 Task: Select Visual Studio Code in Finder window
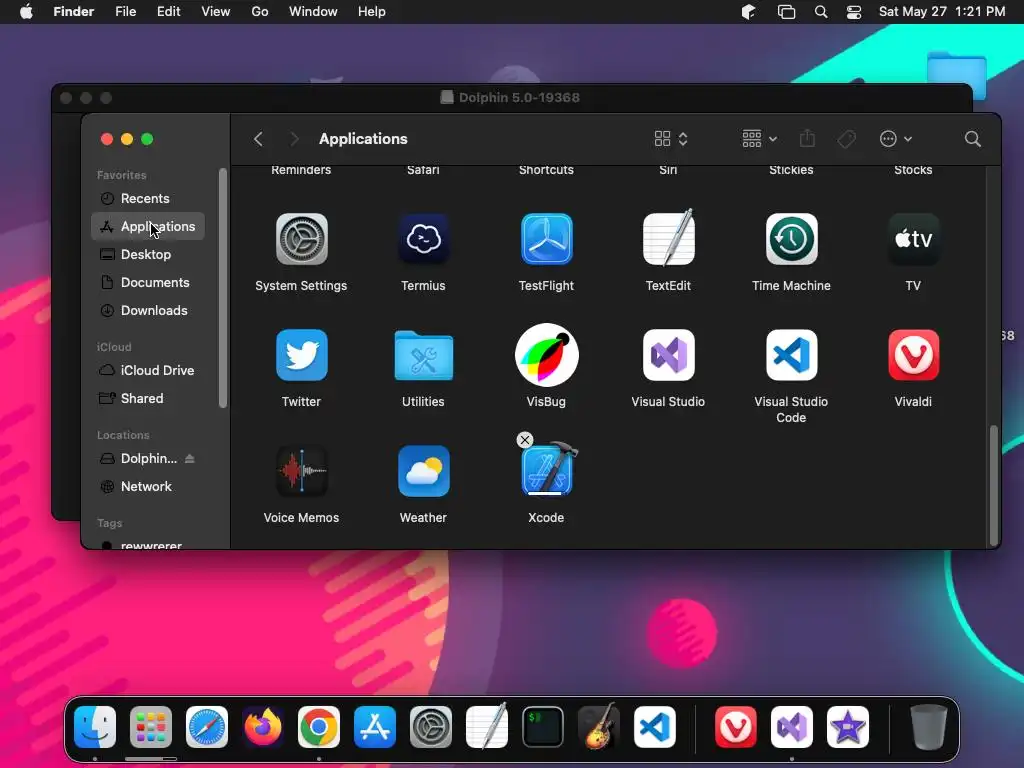[791, 355]
